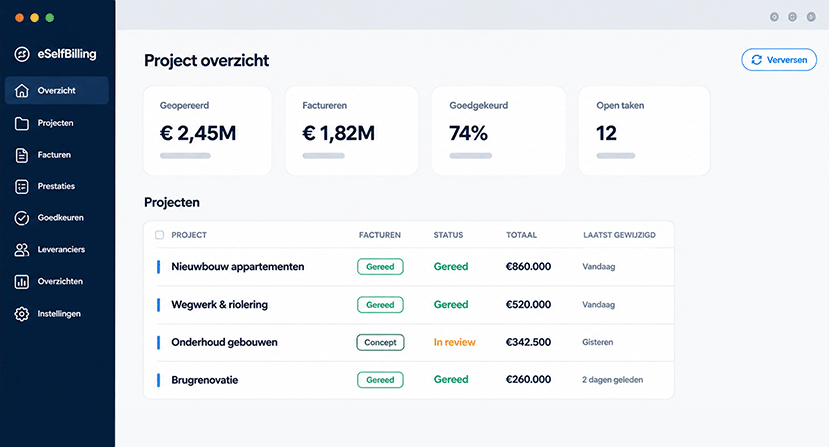This screenshot has height=447, width=829.
Task: Click the Leveranciers people icon
Action: (x=22, y=250)
